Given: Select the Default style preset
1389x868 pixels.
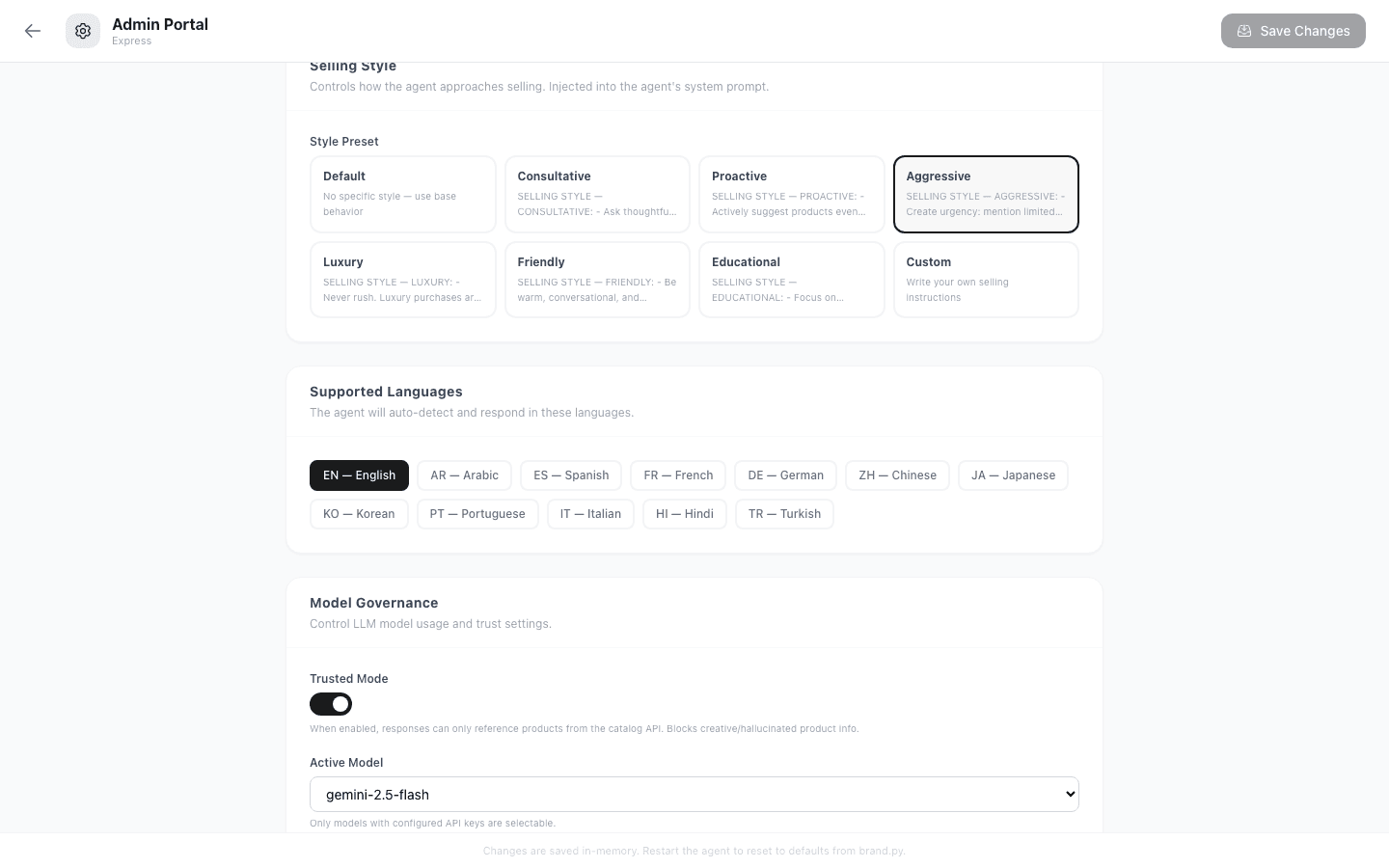Looking at the screenshot, I should click(402, 194).
